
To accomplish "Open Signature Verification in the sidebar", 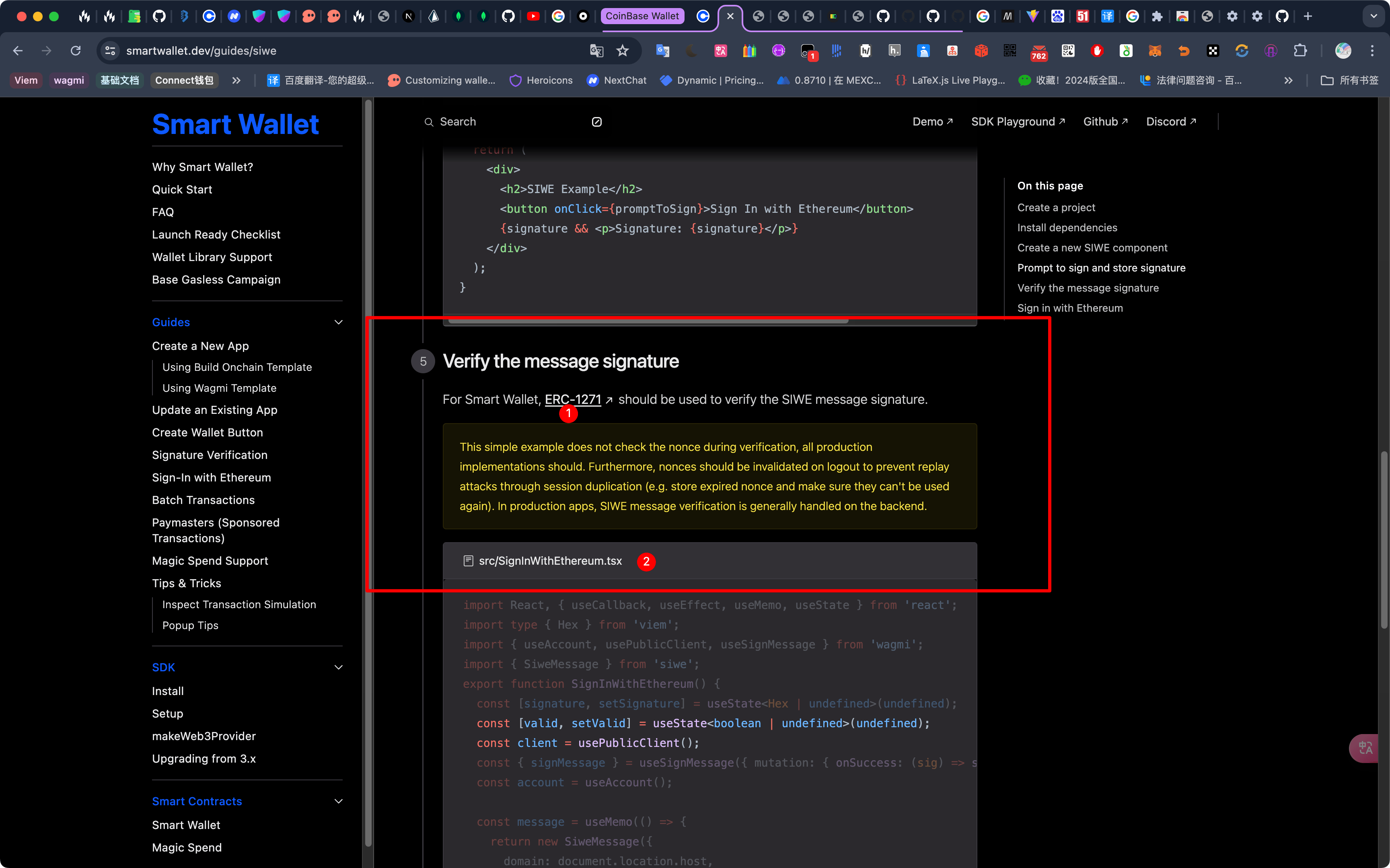I will pos(210,455).
